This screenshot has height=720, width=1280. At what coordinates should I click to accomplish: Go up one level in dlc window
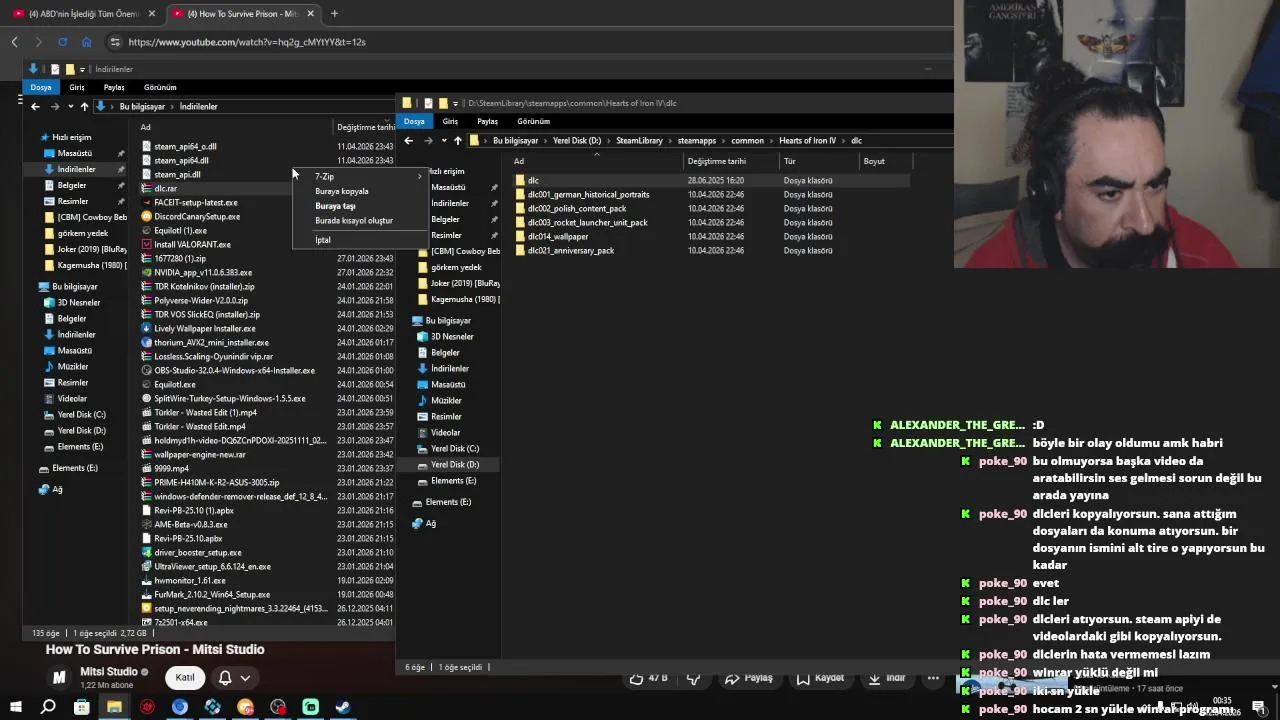point(457,141)
